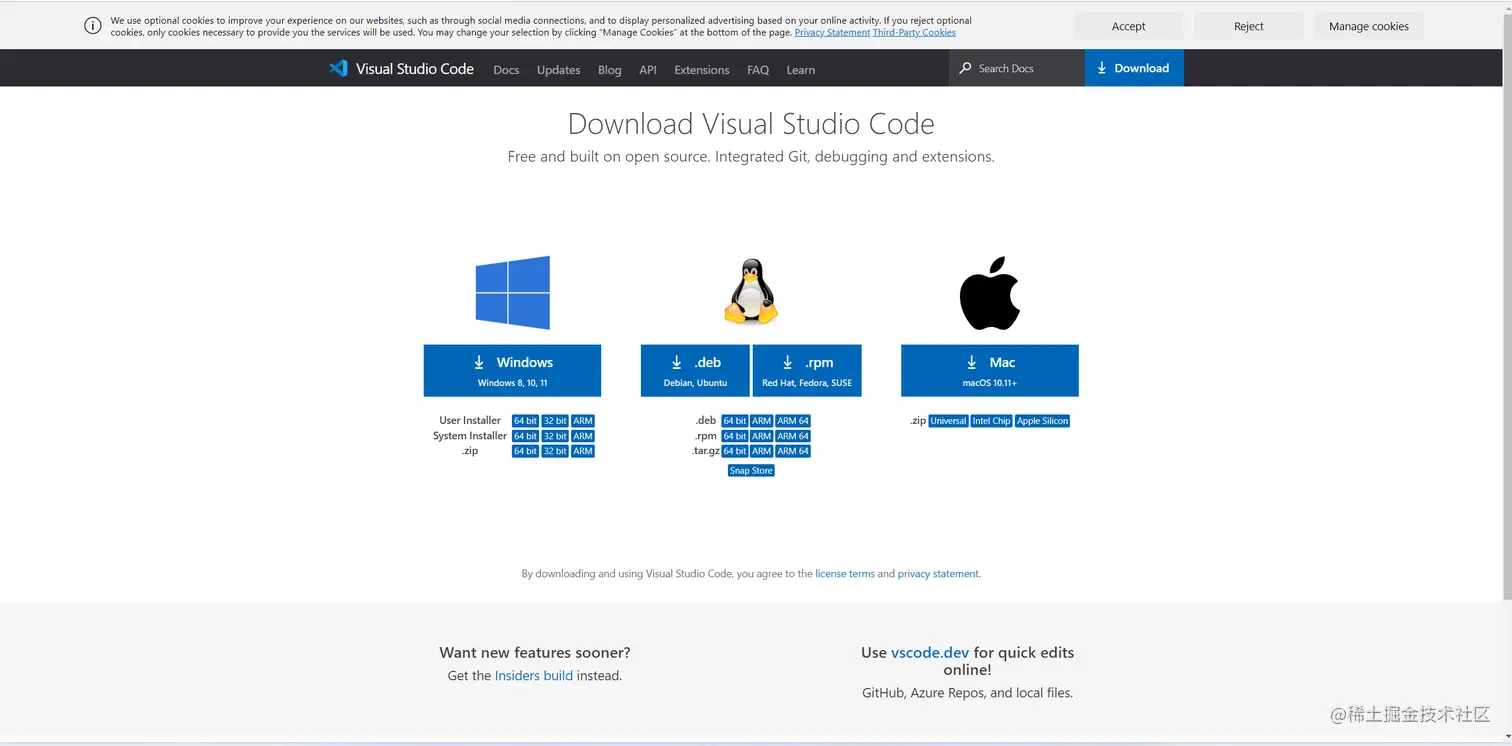Download Mac .zip Universal
The height and width of the screenshot is (746, 1512).
point(948,421)
